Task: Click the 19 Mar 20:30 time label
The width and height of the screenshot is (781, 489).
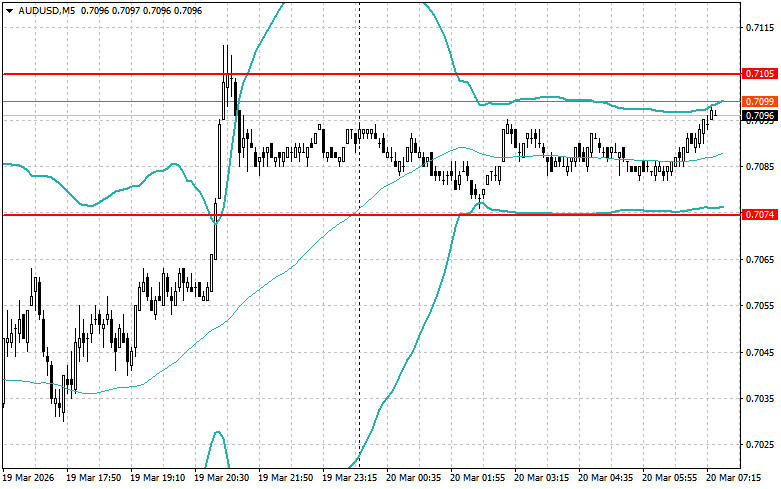Action: [x=222, y=478]
